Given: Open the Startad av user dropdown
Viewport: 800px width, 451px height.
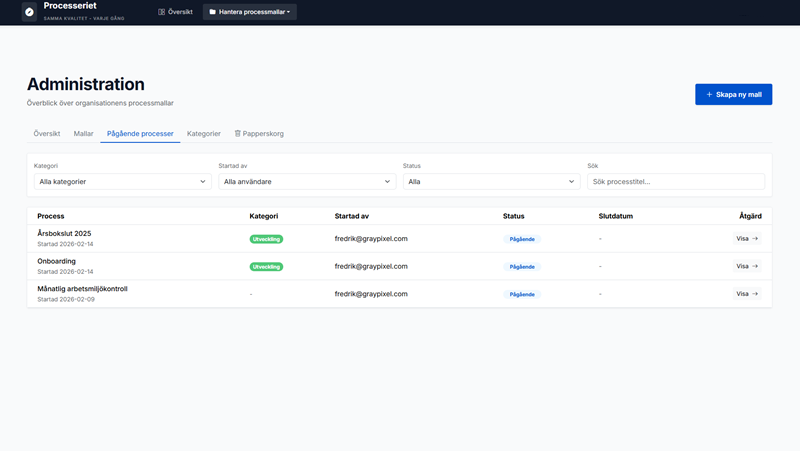Looking at the screenshot, I should 306,182.
